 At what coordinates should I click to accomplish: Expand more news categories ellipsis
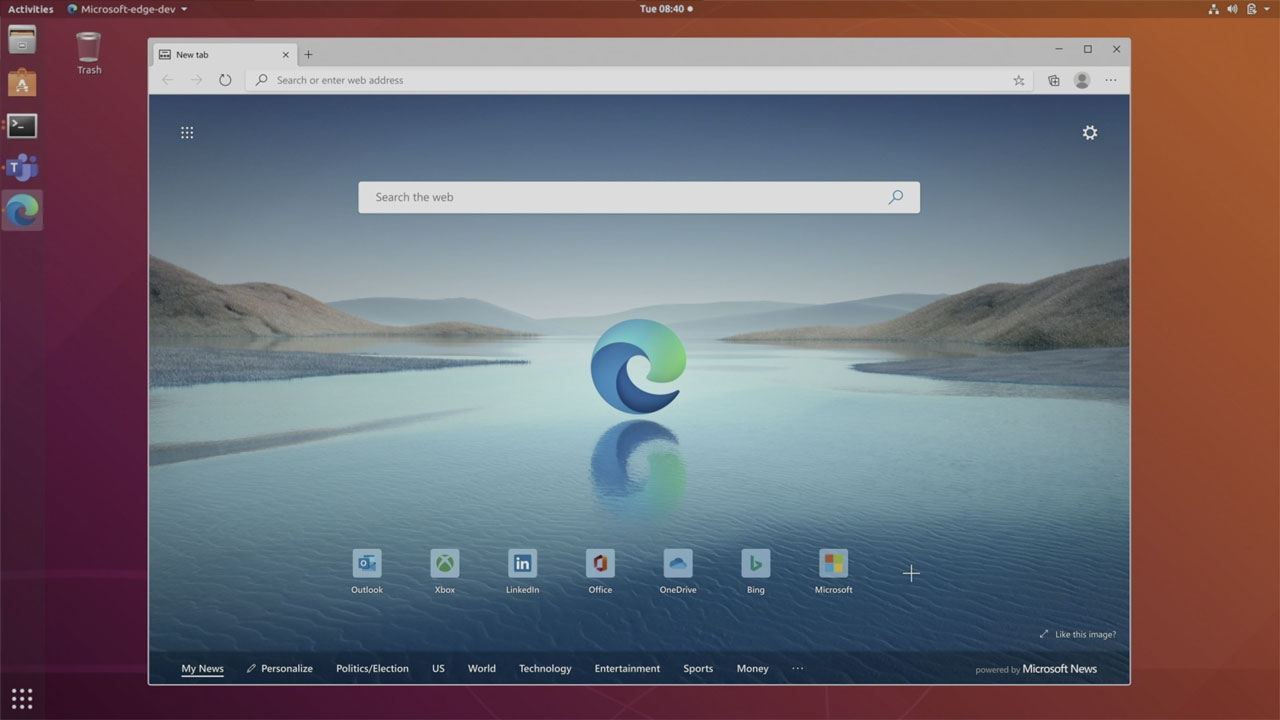797,668
